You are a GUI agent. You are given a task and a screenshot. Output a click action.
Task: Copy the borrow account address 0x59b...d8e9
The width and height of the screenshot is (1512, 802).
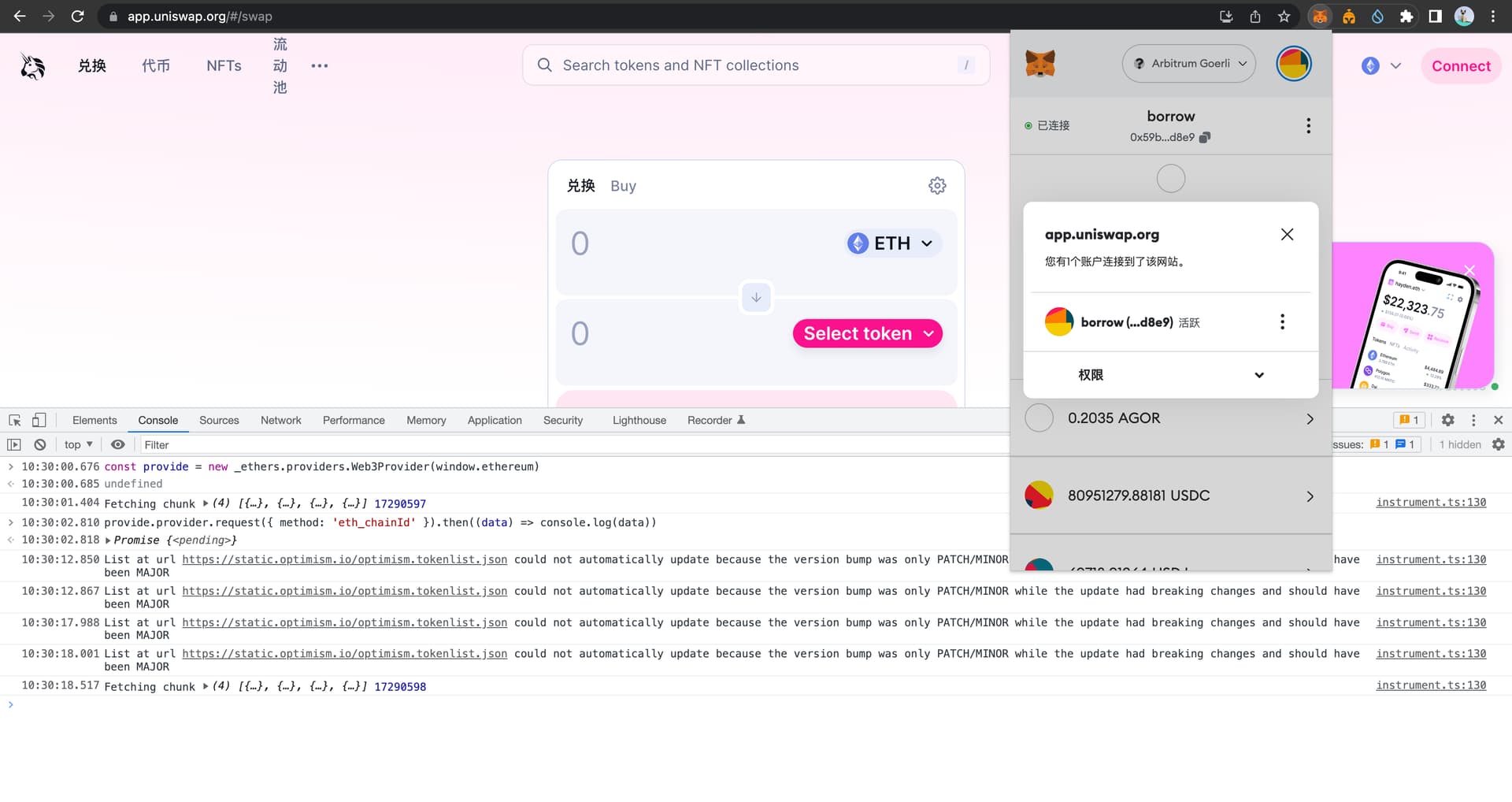pyautogui.click(x=1204, y=137)
